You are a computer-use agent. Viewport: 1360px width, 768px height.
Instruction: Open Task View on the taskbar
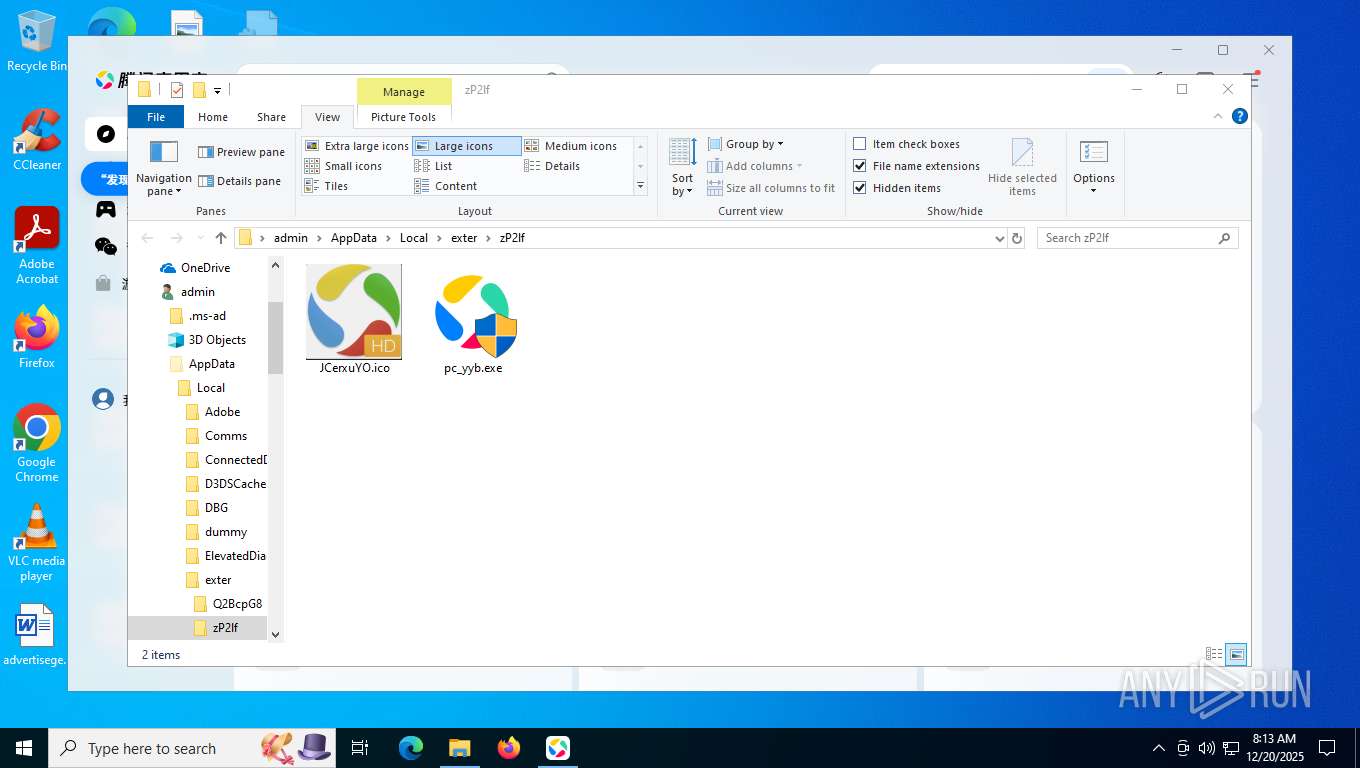coord(360,748)
